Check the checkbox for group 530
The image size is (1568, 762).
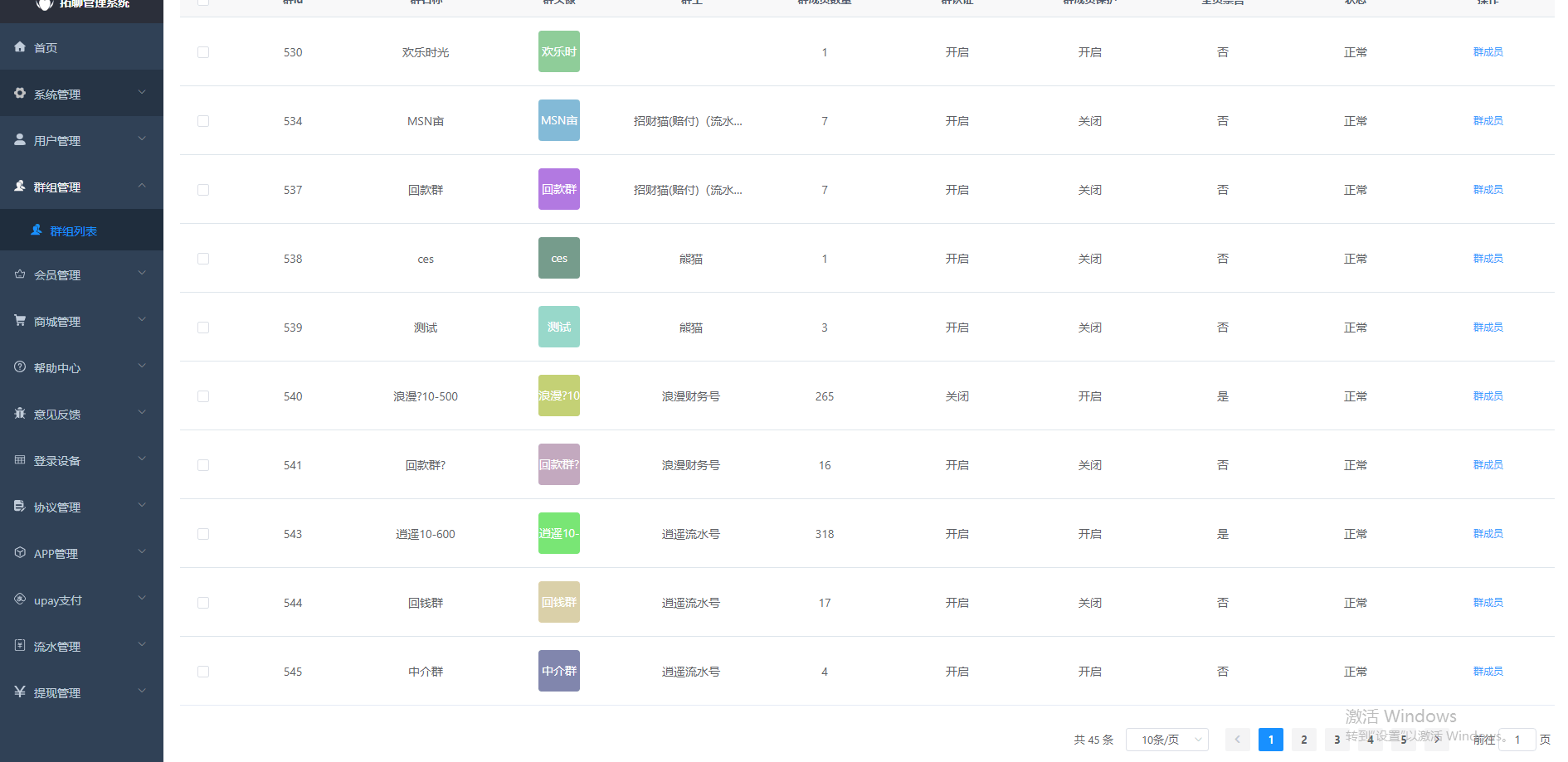[x=203, y=52]
